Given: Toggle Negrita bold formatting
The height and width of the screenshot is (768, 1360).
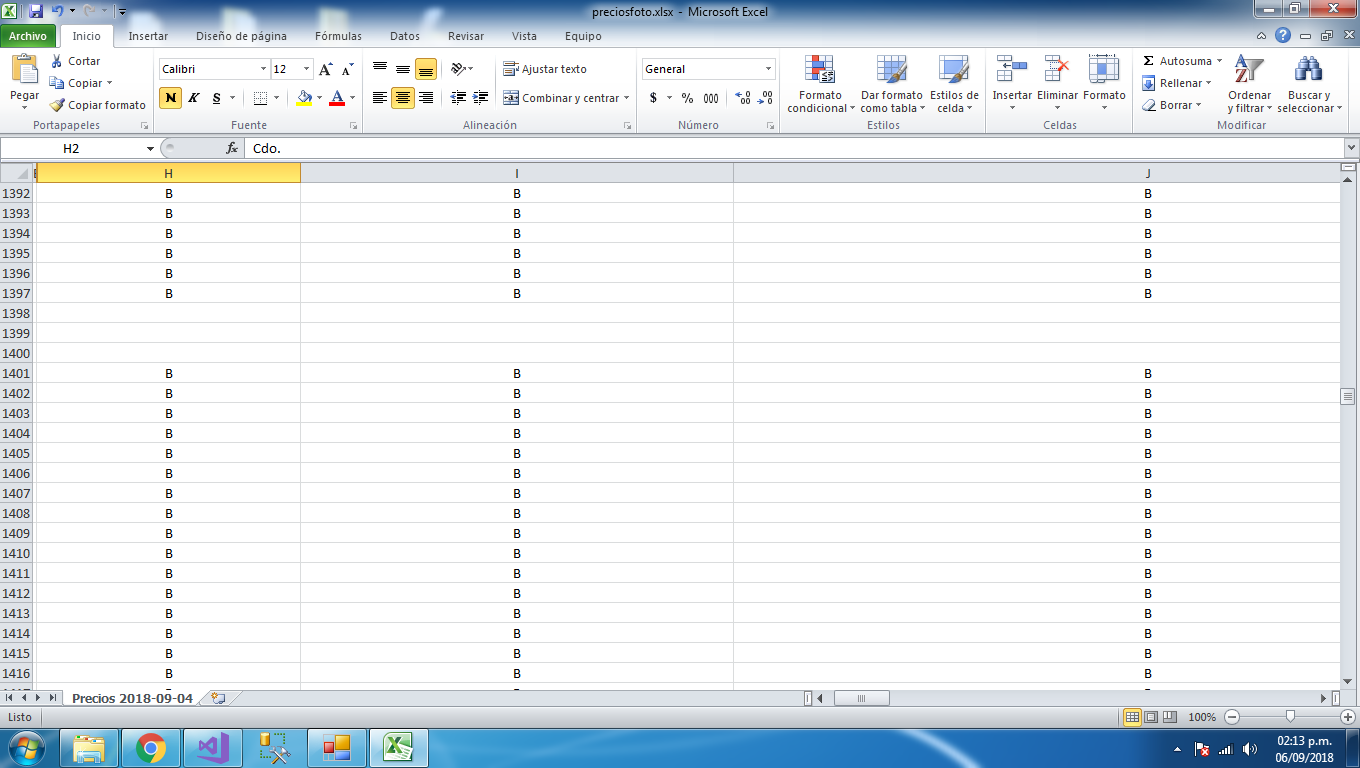Looking at the screenshot, I should (171, 98).
